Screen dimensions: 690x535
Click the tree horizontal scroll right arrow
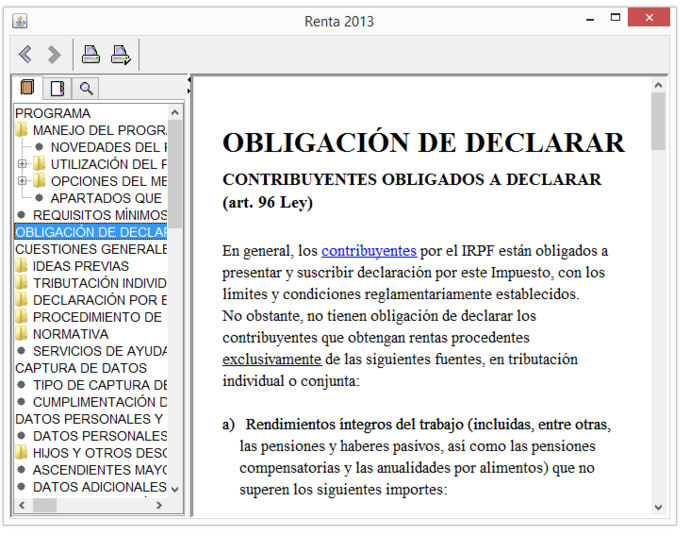click(159, 505)
